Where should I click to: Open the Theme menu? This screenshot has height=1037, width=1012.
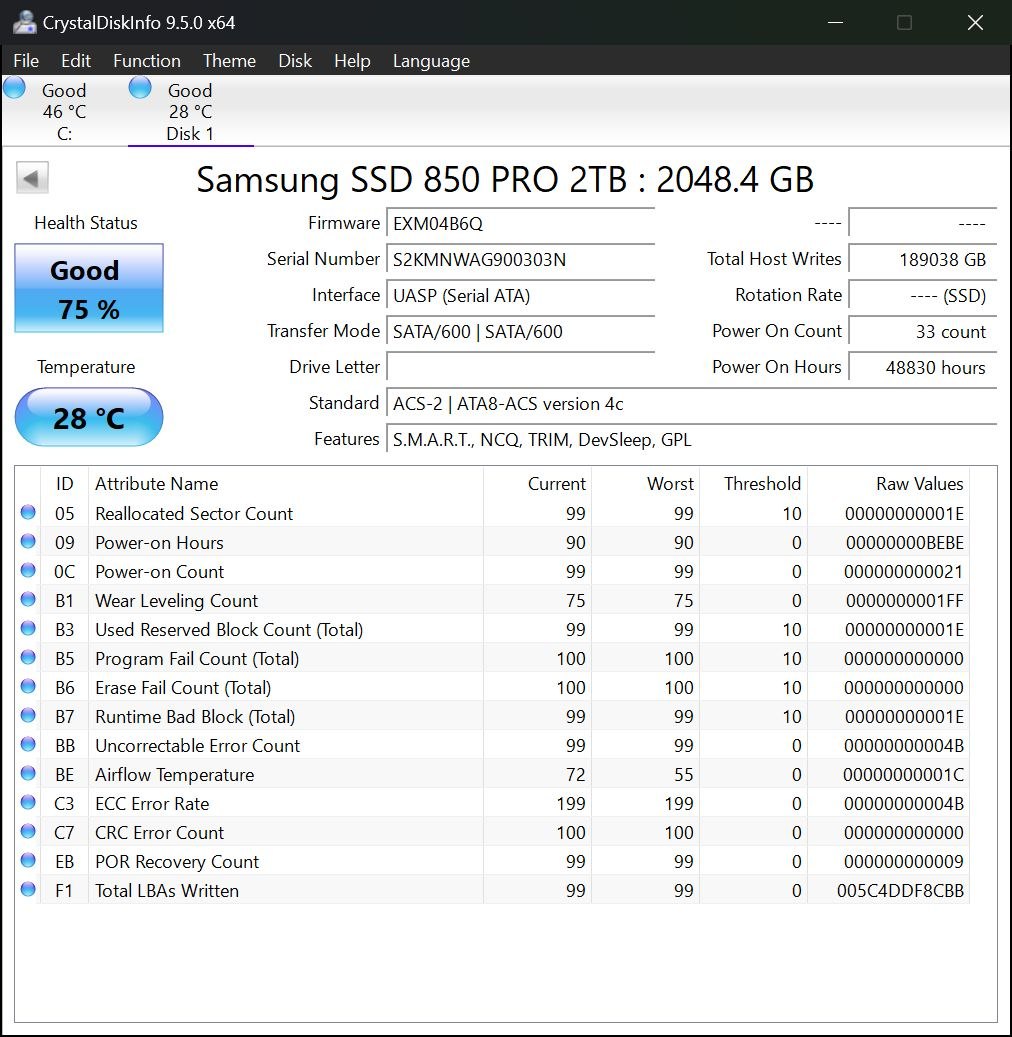pyautogui.click(x=229, y=61)
